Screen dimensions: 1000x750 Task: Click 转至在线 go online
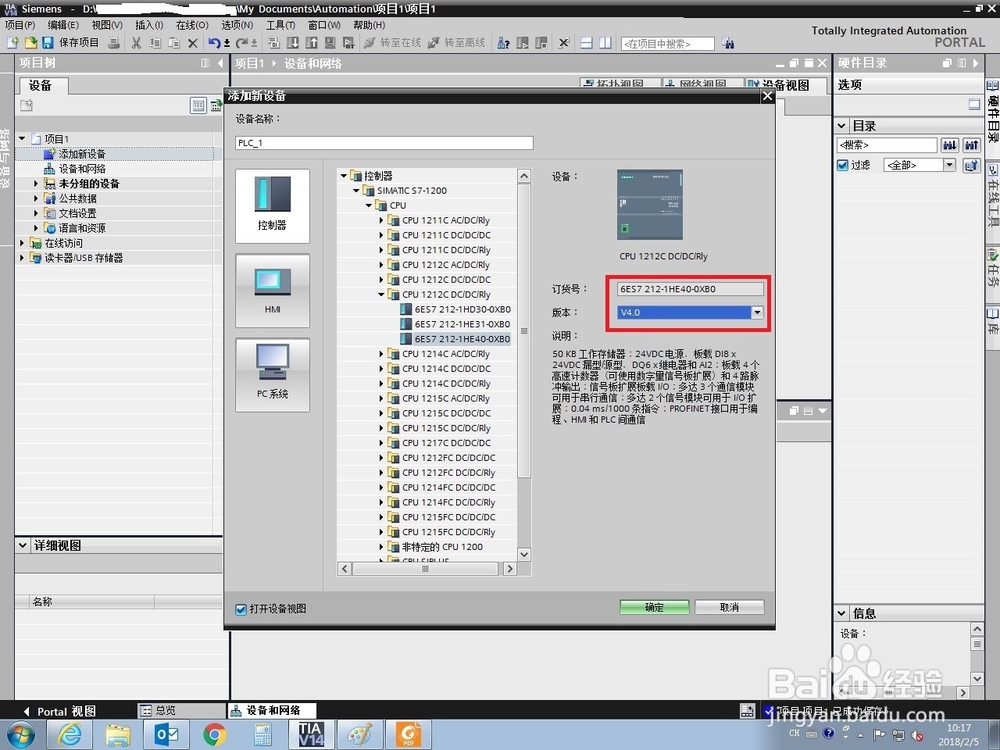[392, 43]
